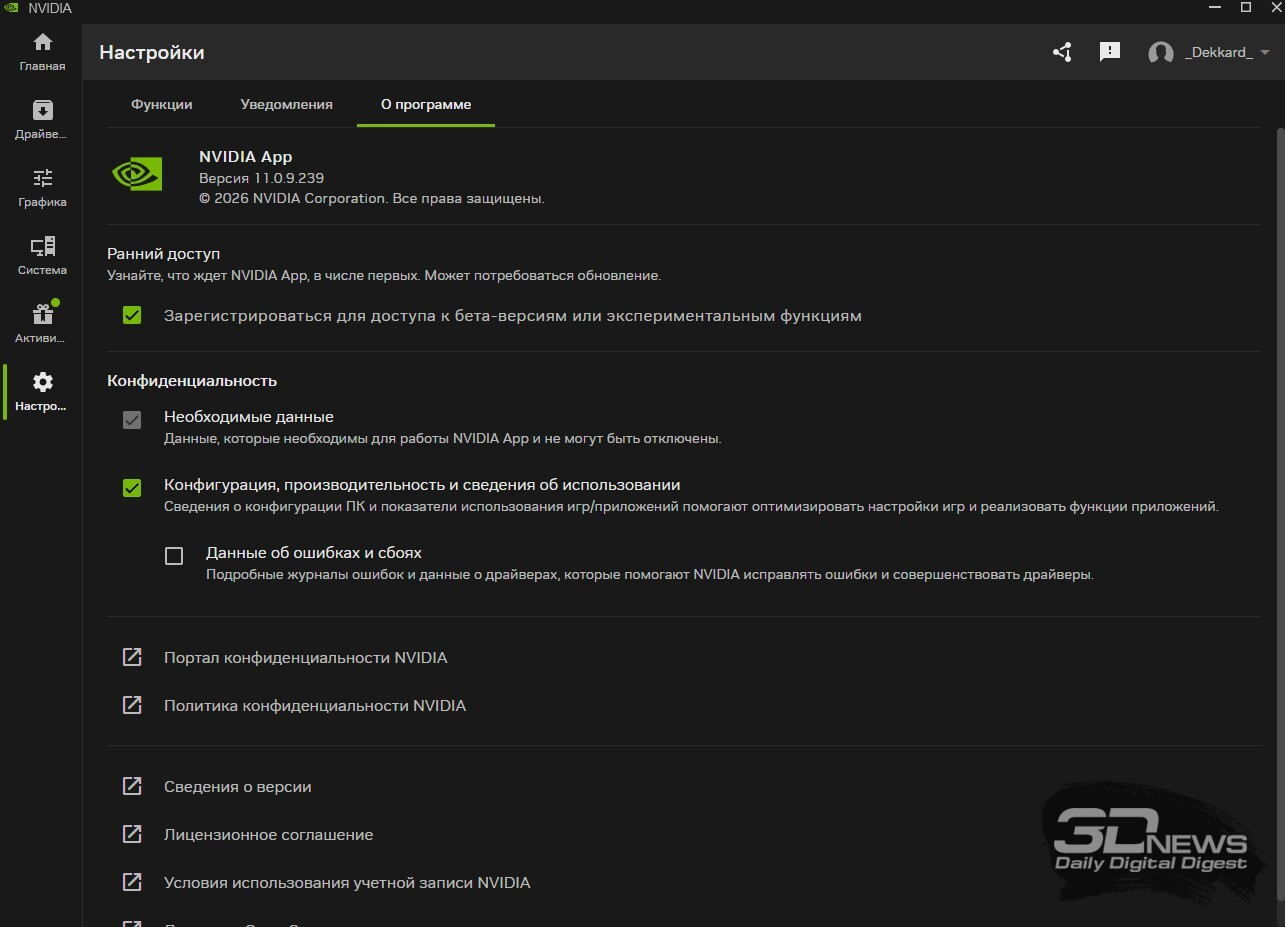Click the external-link icon beside Портал конфиденциальности NVIDIA
The image size is (1285, 927).
(x=132, y=657)
